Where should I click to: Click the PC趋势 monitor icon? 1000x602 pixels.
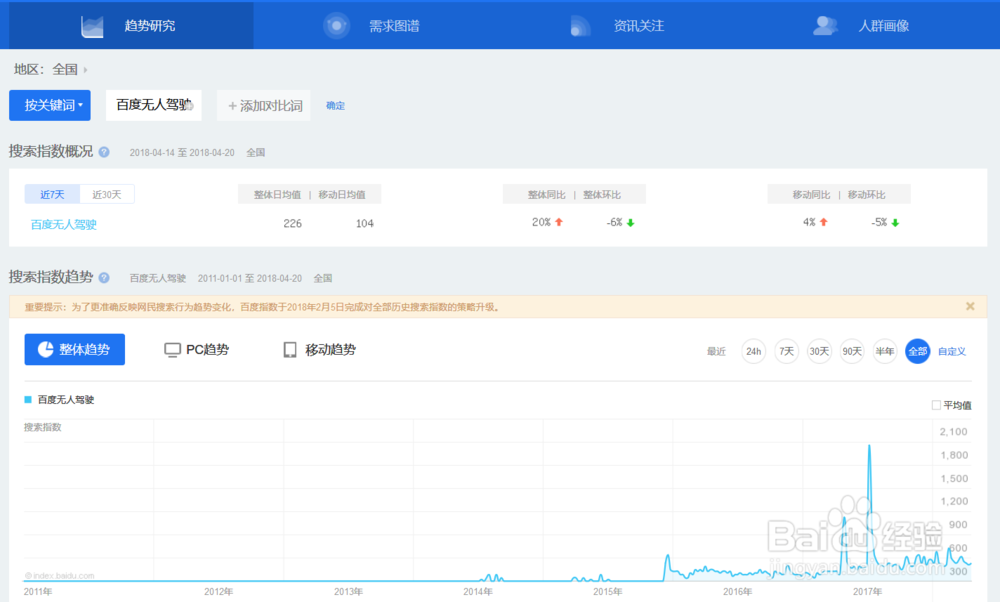pos(171,349)
